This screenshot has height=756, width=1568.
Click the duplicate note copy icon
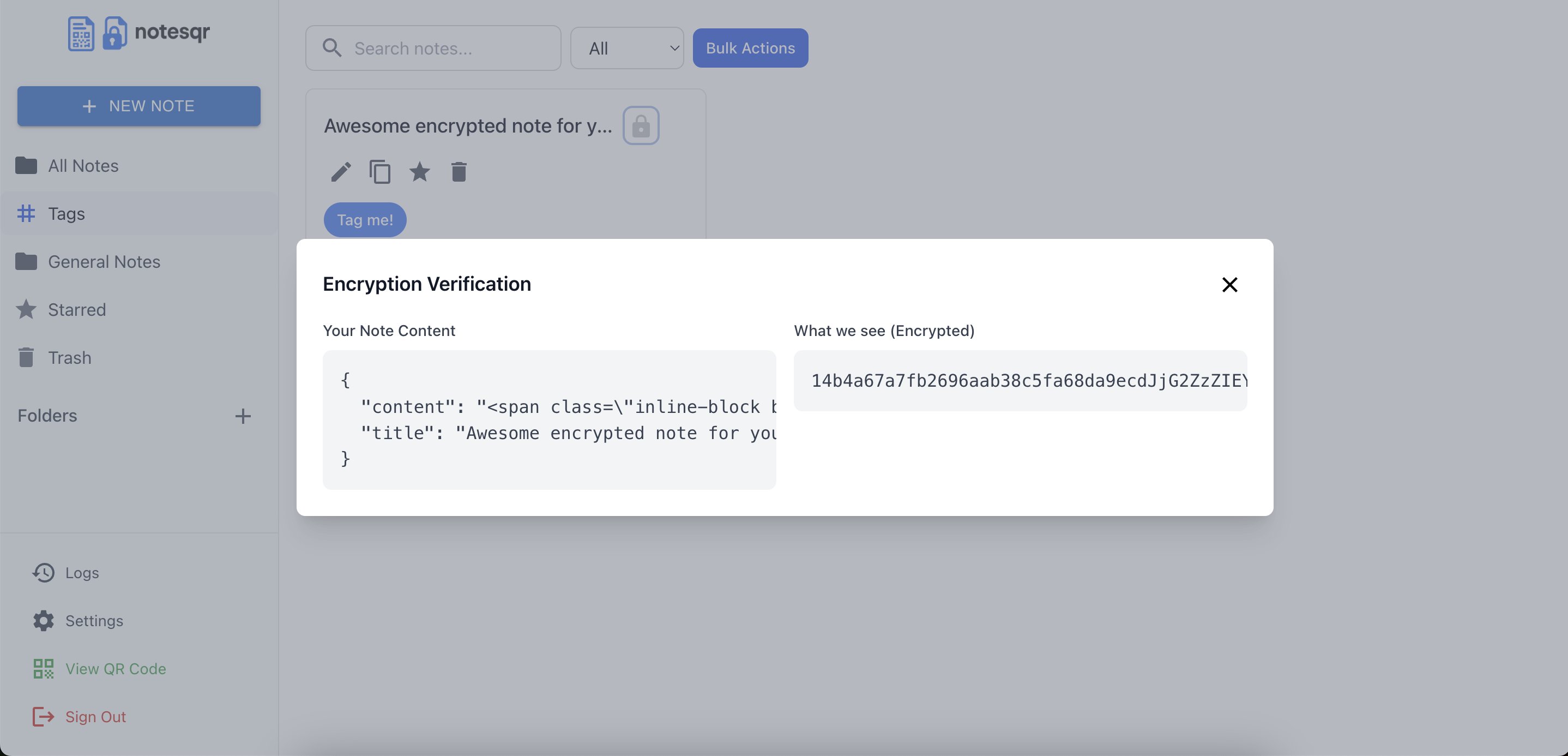click(x=380, y=172)
